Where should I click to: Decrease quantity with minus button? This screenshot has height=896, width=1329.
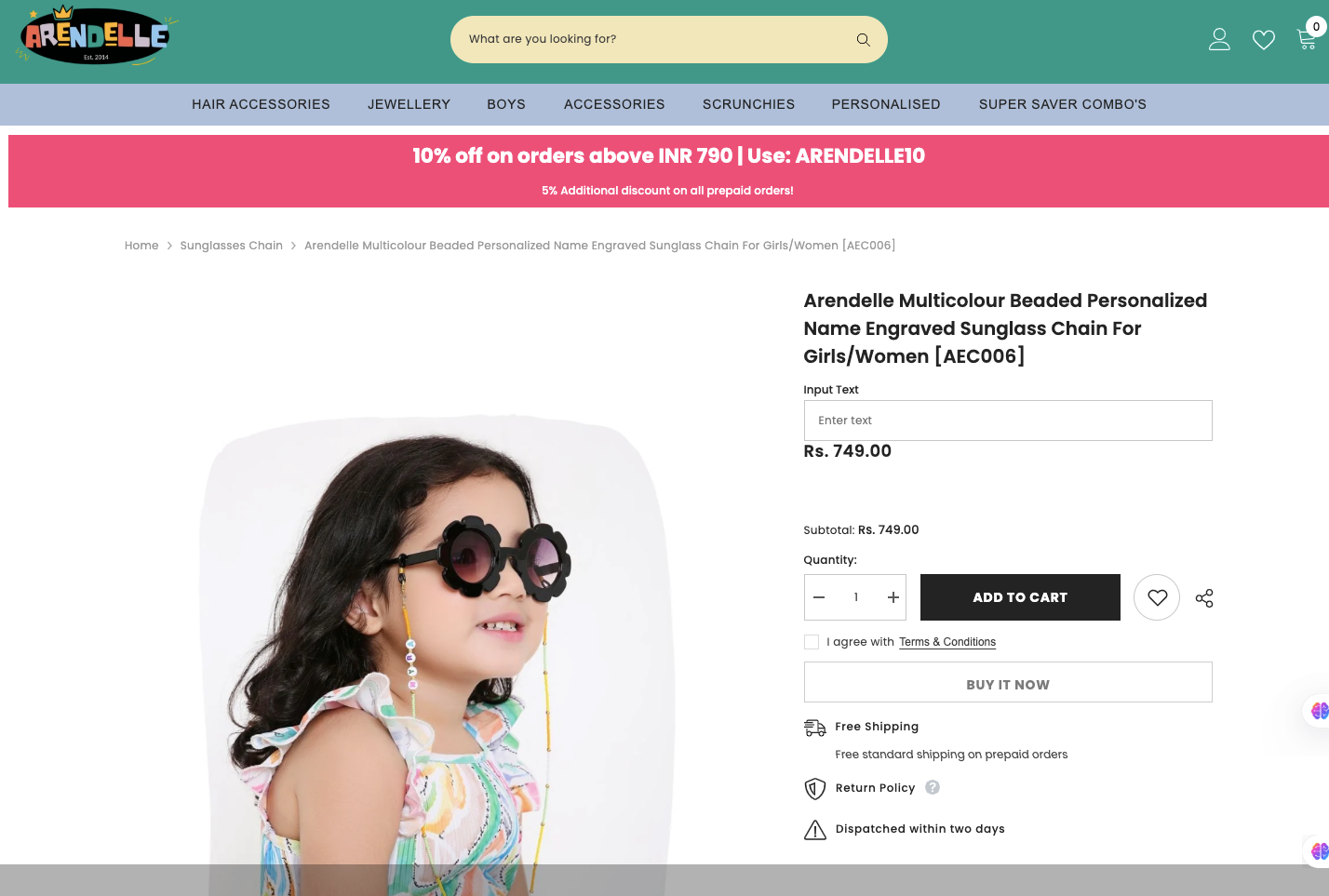click(x=819, y=597)
